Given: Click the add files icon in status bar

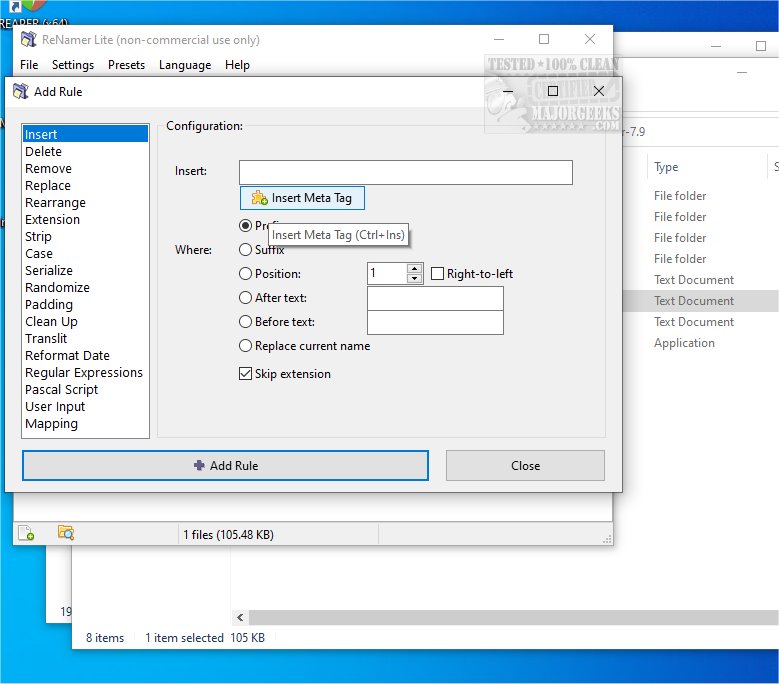Looking at the screenshot, I should click(26, 533).
